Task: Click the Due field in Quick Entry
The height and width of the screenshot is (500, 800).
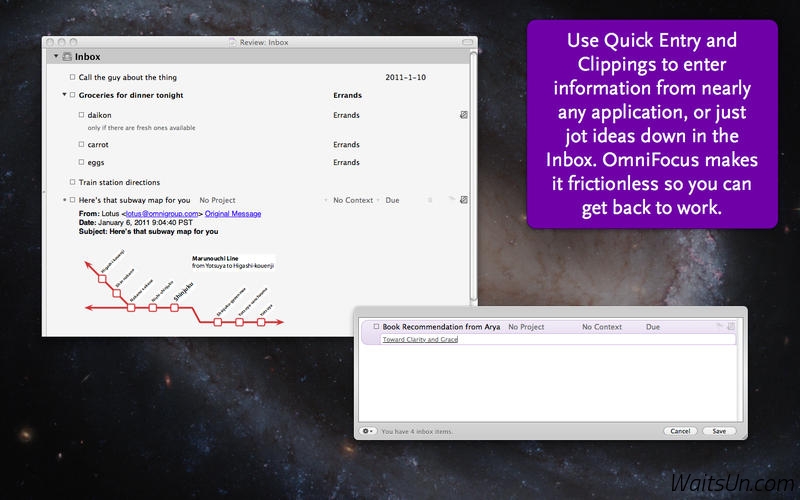Action: (653, 327)
